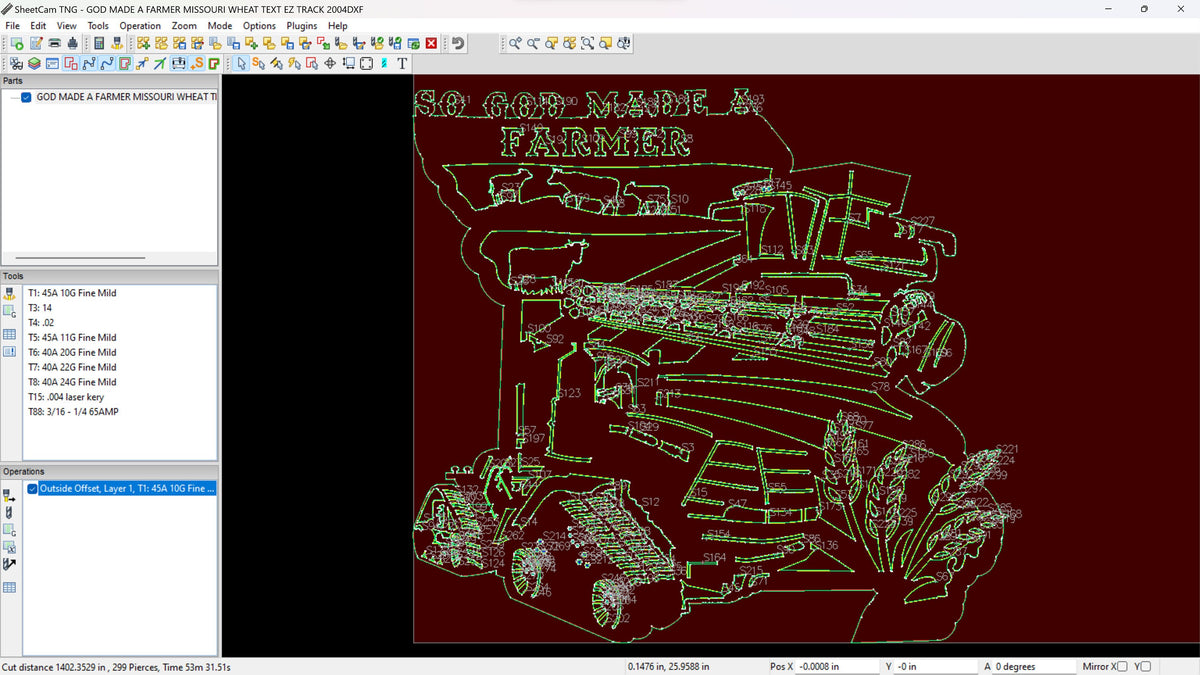Click the table icon in Tools panel
The width and height of the screenshot is (1200, 675).
pos(10,333)
